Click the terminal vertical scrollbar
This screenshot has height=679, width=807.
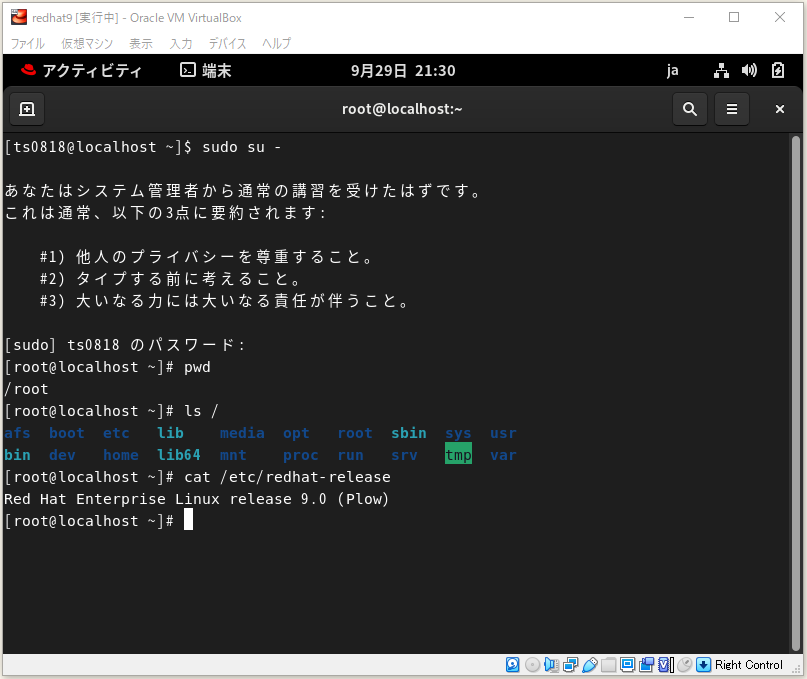pos(796,394)
